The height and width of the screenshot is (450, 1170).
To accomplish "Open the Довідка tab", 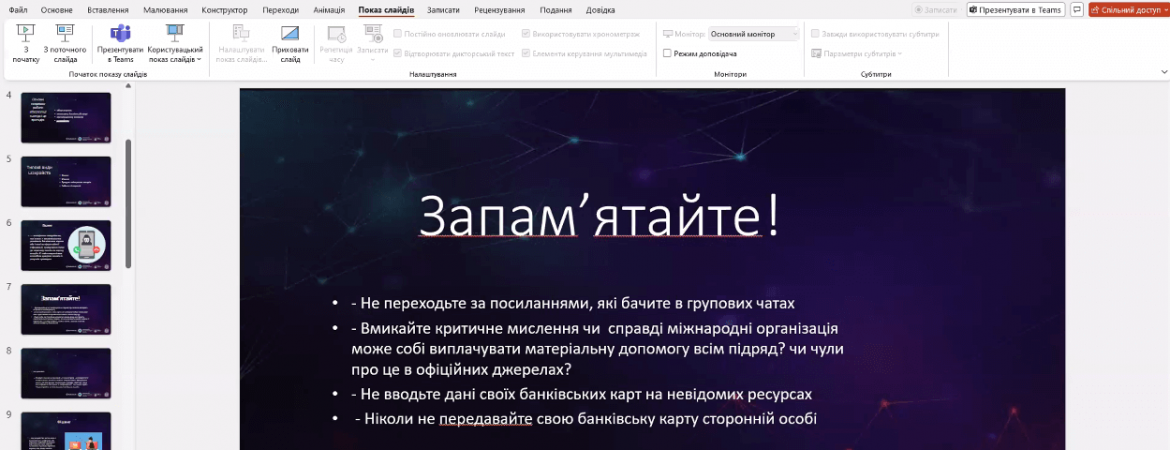I will (x=601, y=10).
